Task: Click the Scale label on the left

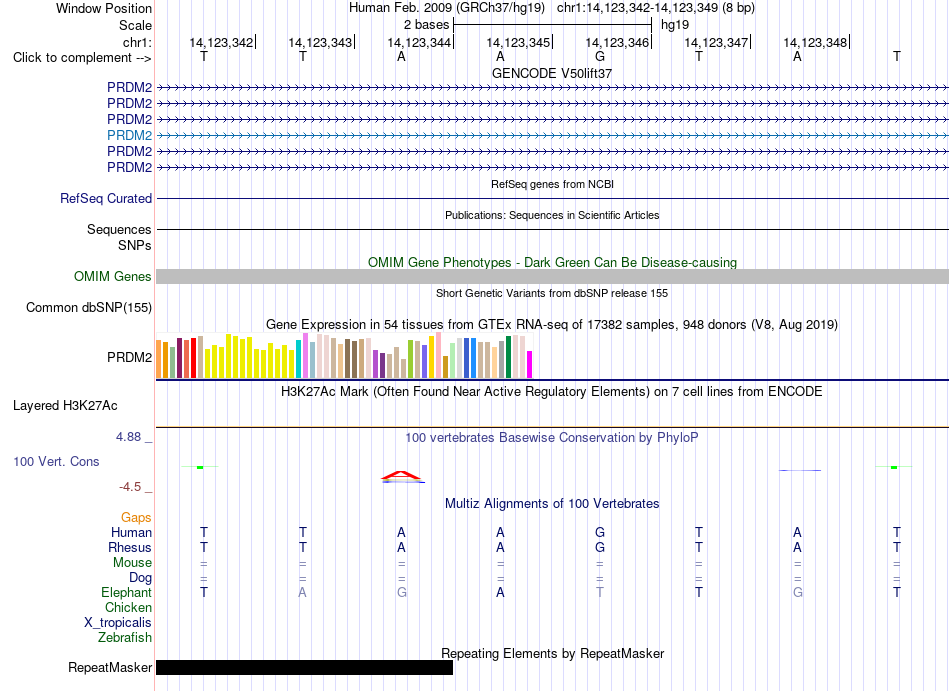Action: 135,25
